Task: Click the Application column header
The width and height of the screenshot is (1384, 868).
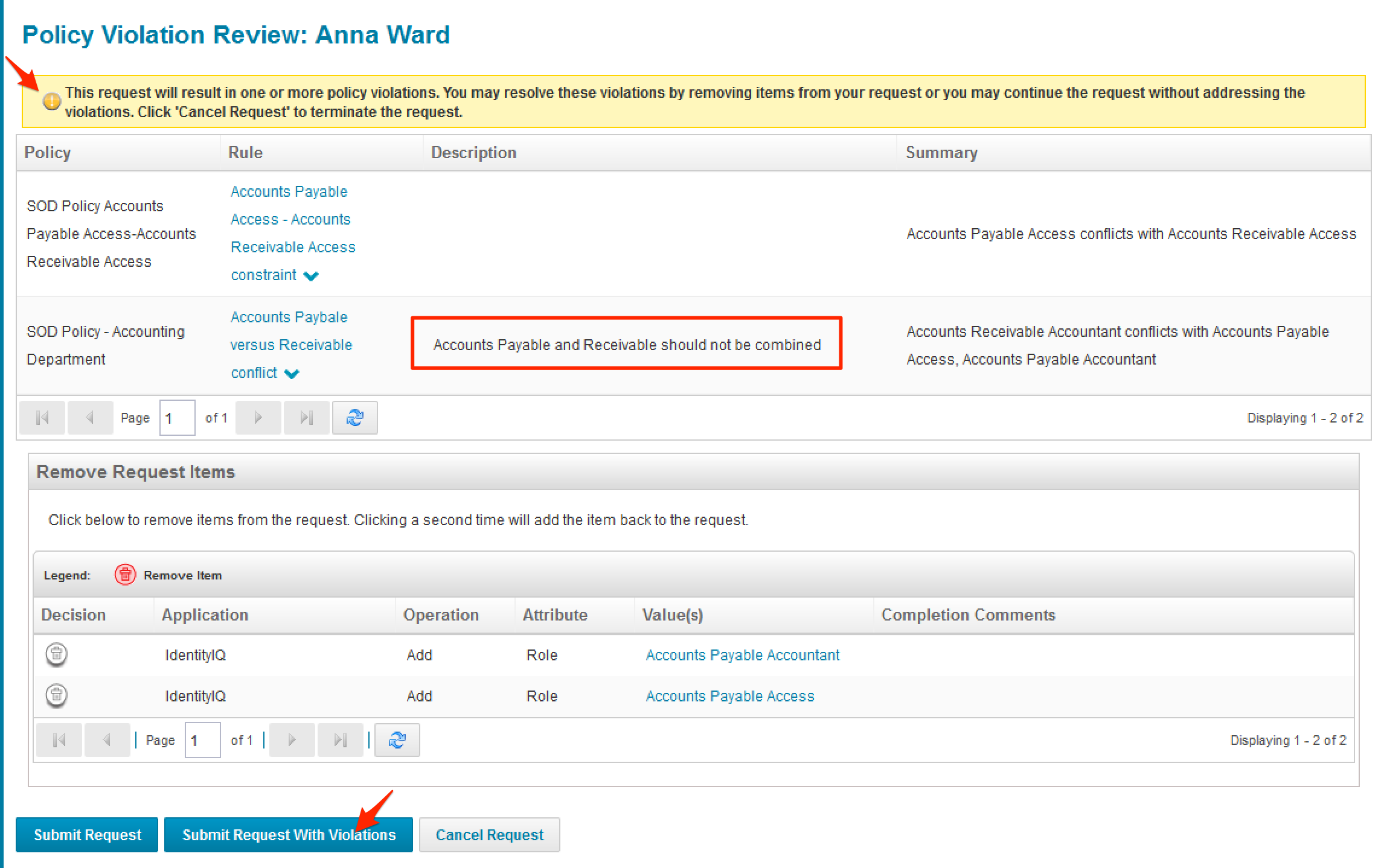Action: click(275, 615)
